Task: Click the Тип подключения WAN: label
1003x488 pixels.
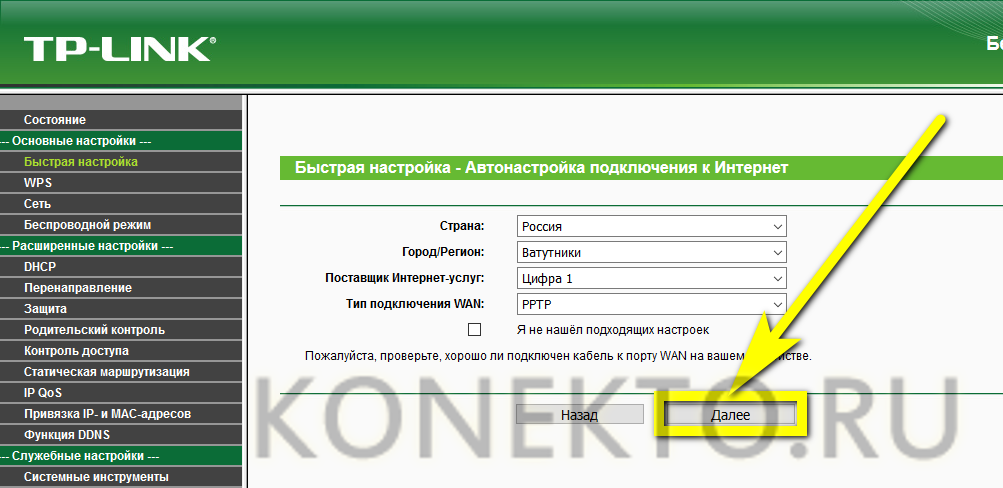Action: point(415,304)
